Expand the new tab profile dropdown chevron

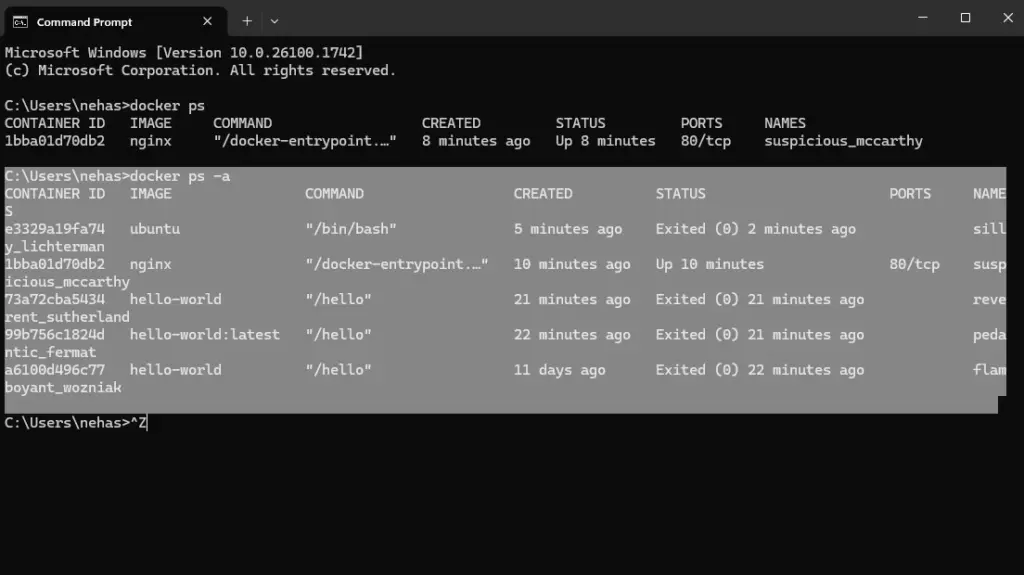pos(274,21)
